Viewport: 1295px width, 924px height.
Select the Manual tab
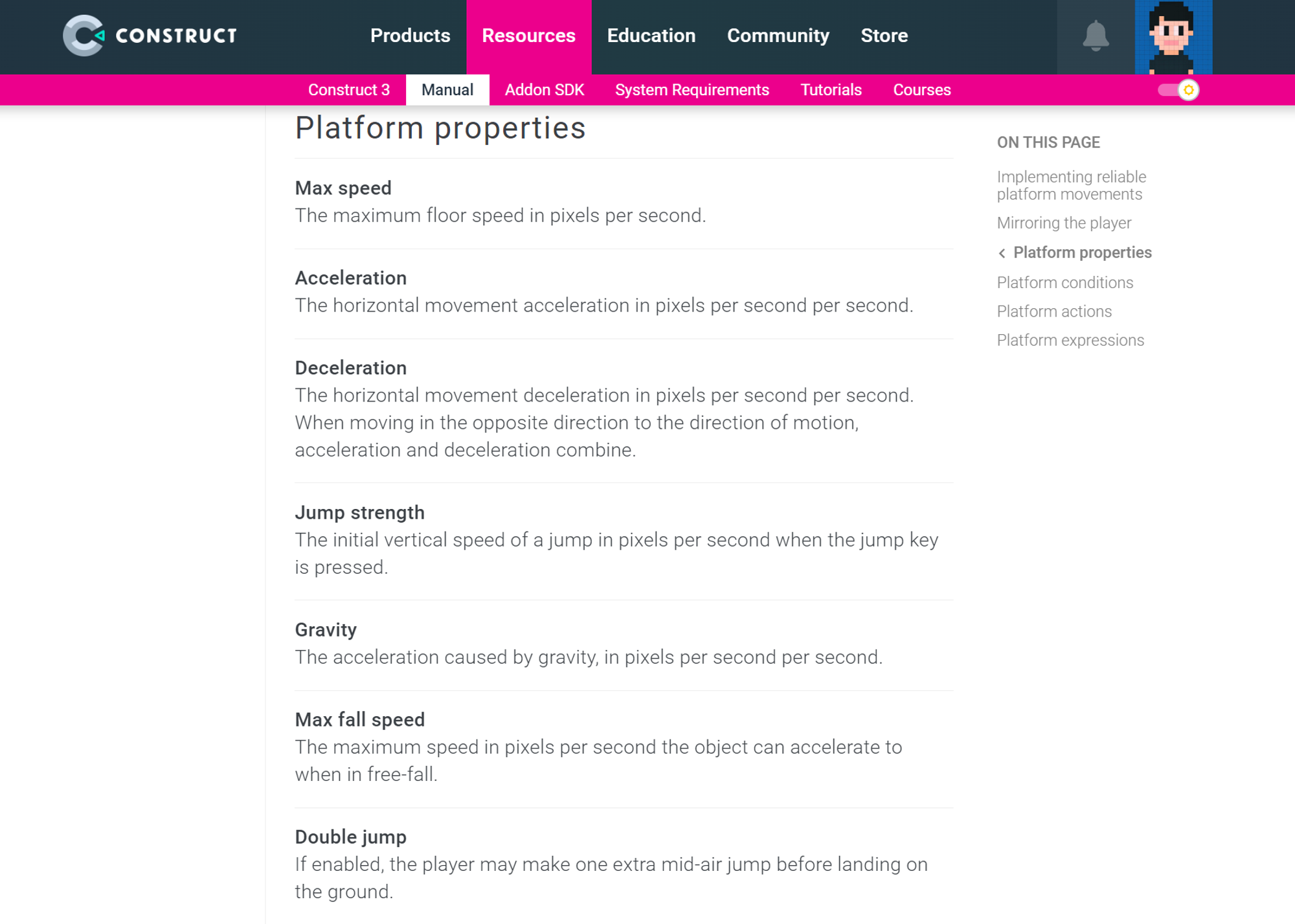(x=447, y=90)
